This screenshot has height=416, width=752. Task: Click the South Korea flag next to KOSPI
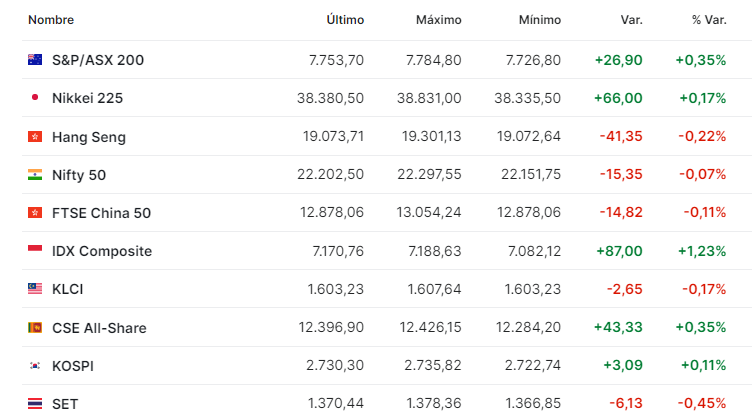click(x=35, y=366)
